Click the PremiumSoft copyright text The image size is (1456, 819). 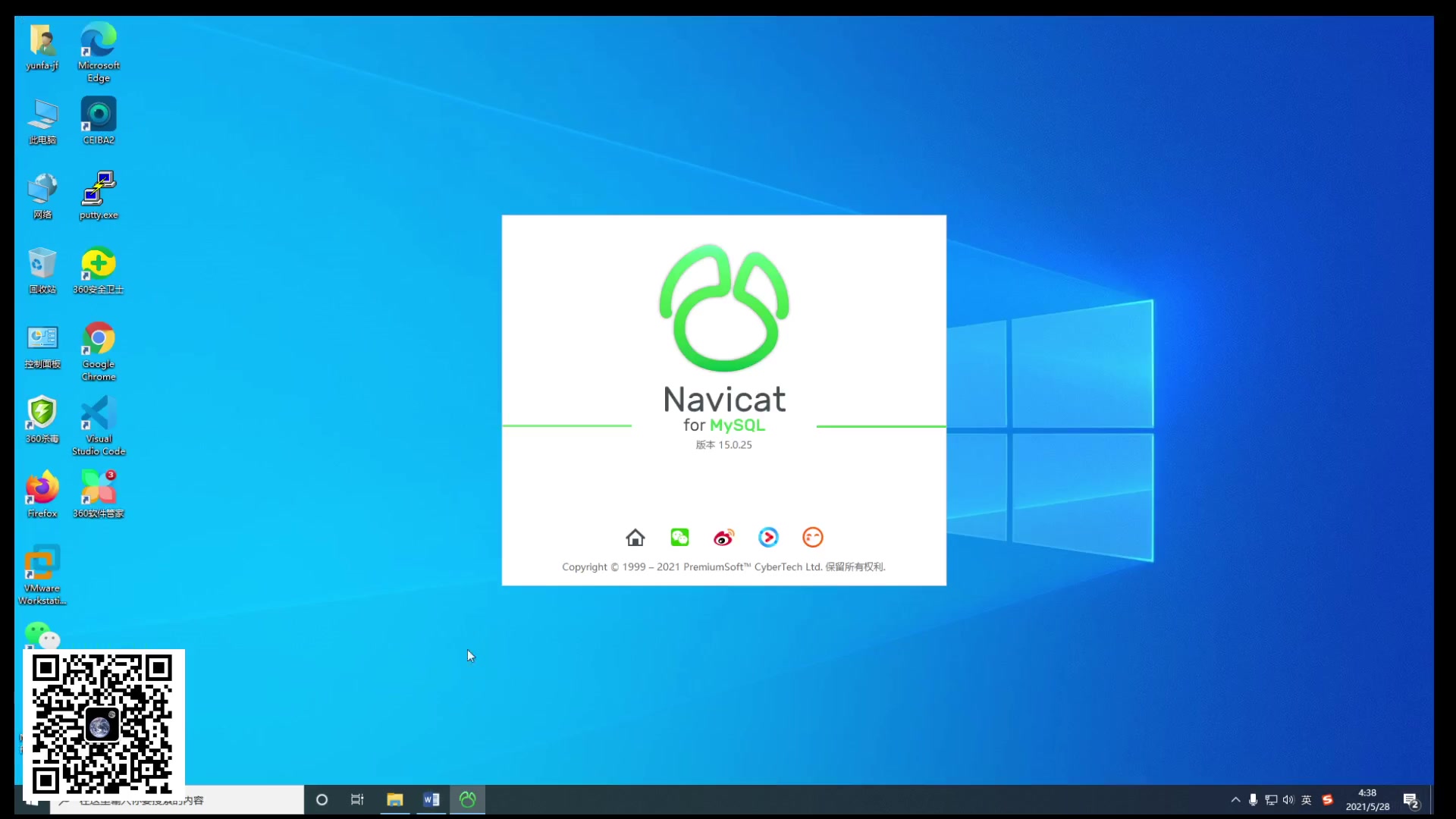point(724,567)
